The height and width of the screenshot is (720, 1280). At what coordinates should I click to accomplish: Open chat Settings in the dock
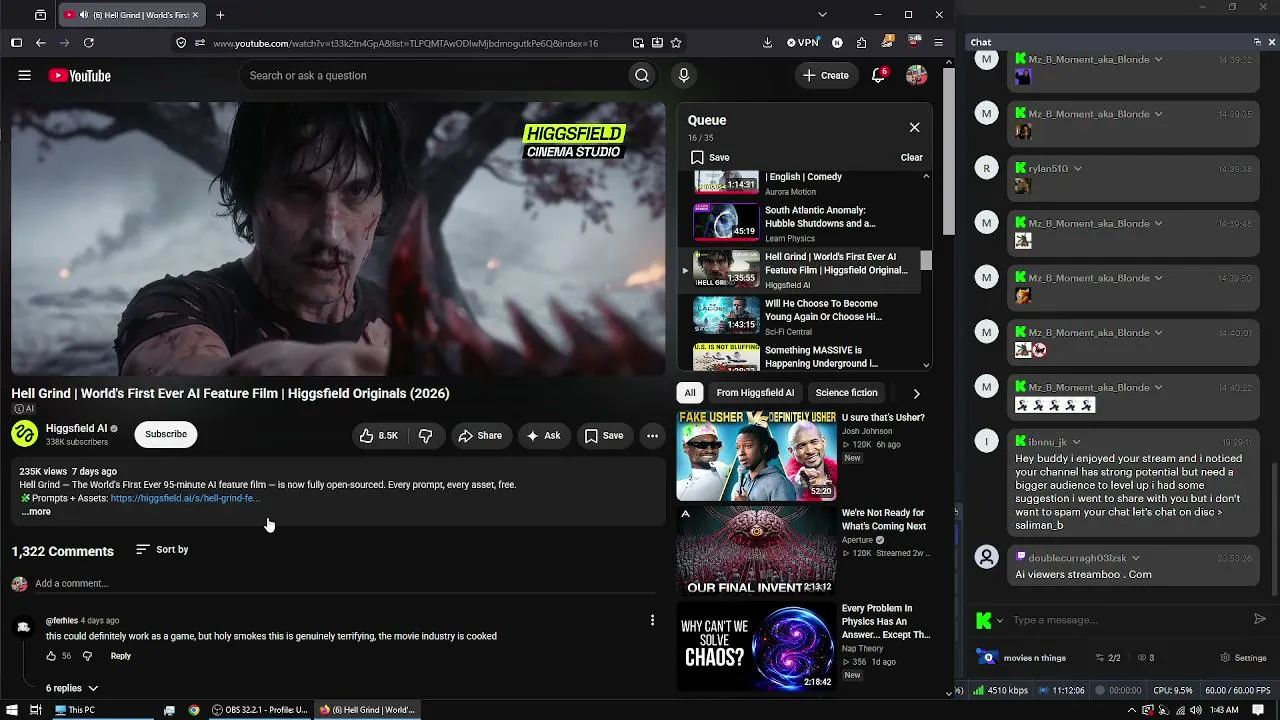[x=1244, y=658]
